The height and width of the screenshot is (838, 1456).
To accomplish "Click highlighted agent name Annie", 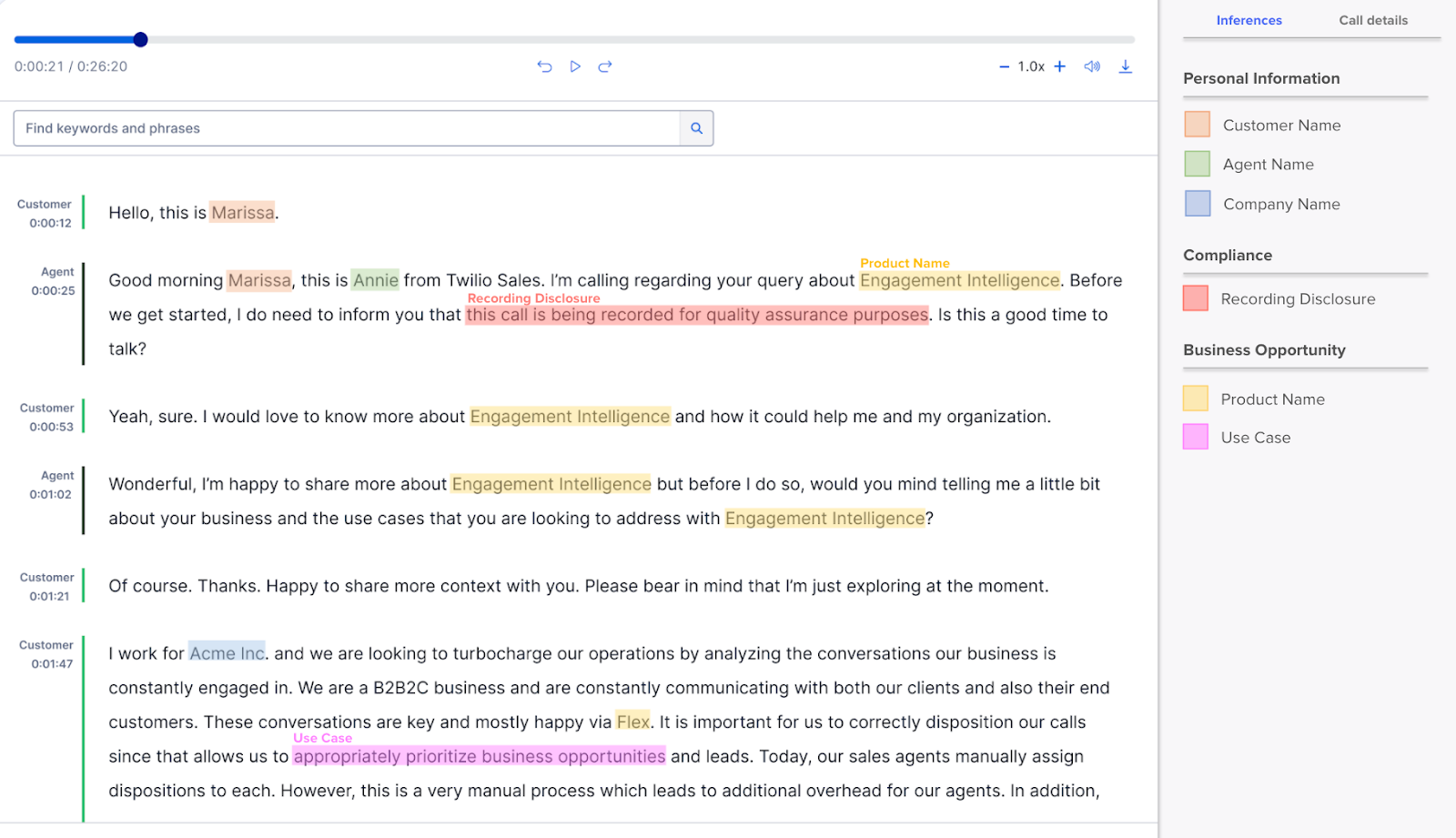I will click(x=375, y=280).
